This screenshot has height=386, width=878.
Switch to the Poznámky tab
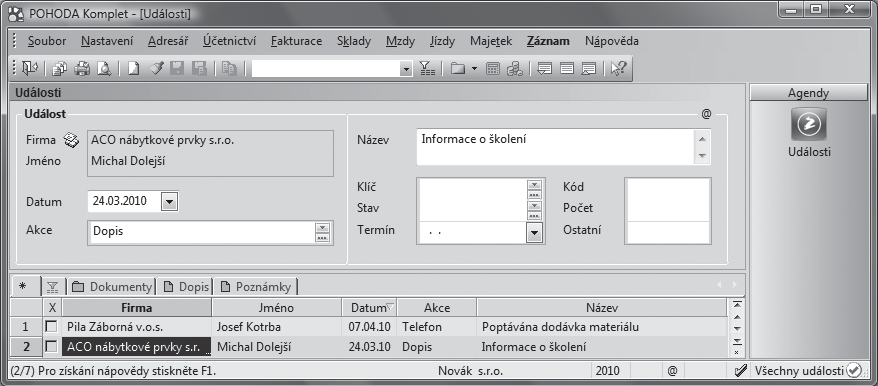click(x=256, y=287)
